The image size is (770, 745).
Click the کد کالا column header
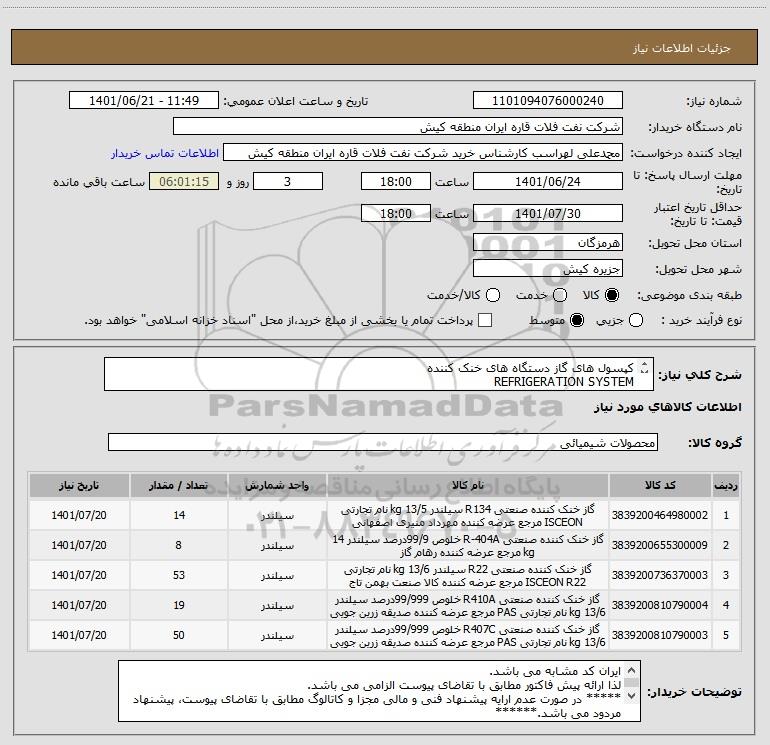[x=660, y=485]
